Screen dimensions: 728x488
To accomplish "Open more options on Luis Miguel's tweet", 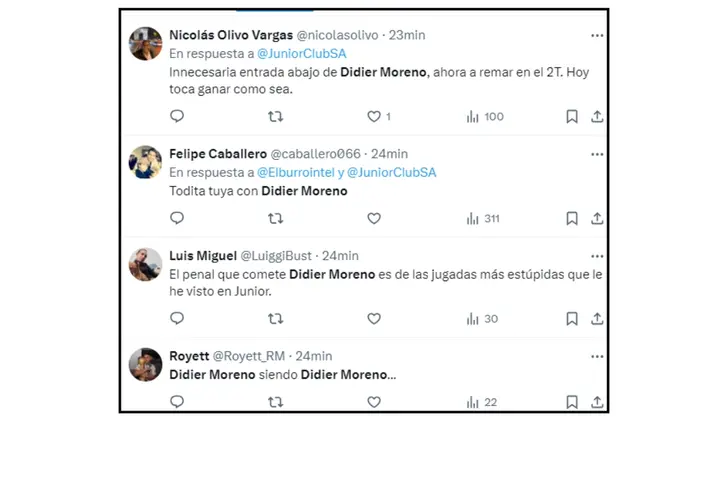I will point(597,256).
